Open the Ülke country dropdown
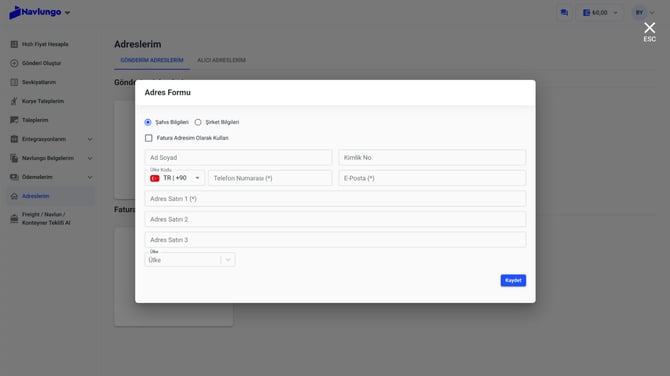This screenshot has height=376, width=670. [x=190, y=260]
